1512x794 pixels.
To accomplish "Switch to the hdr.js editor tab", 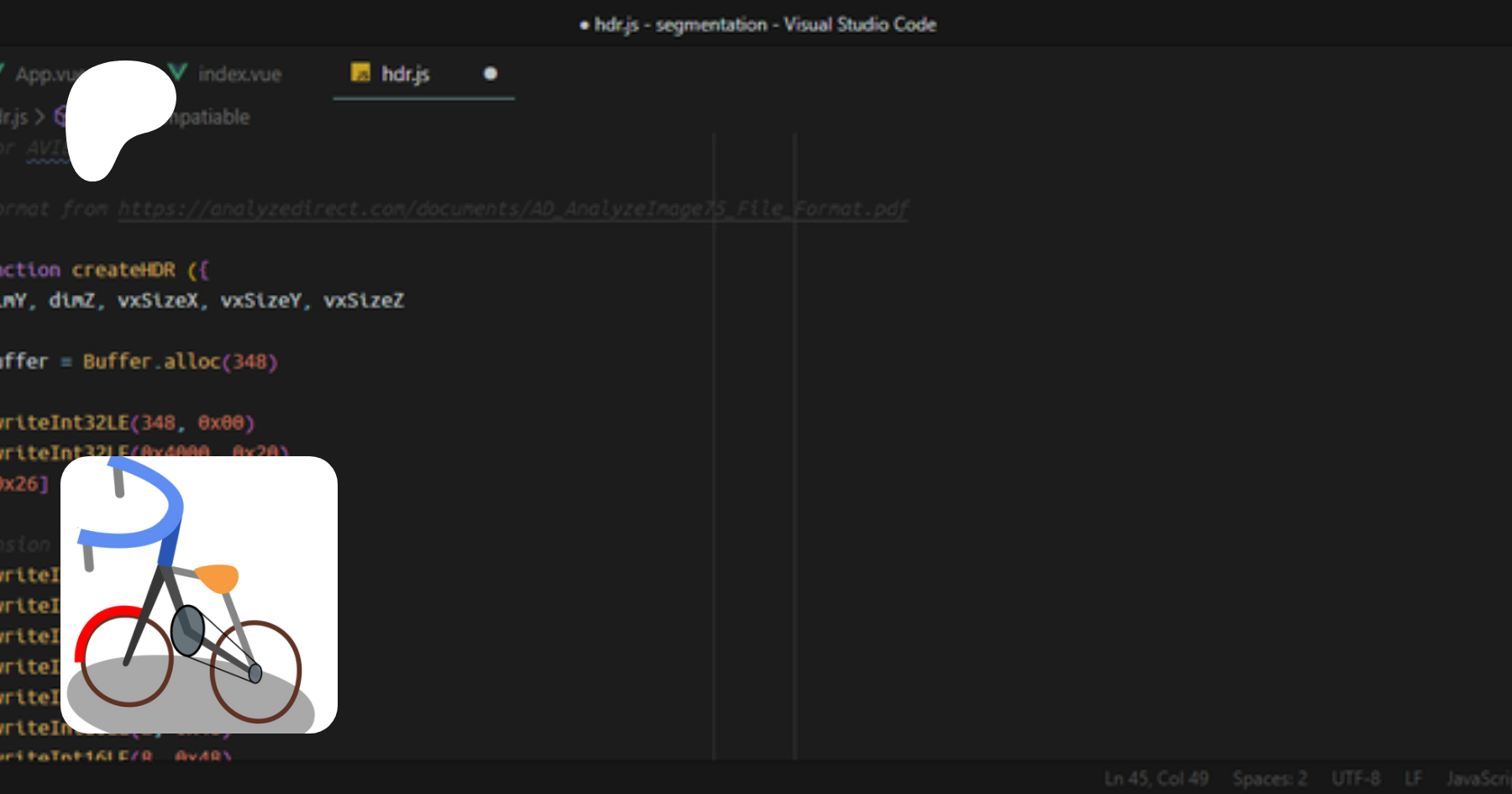I will (406, 75).
